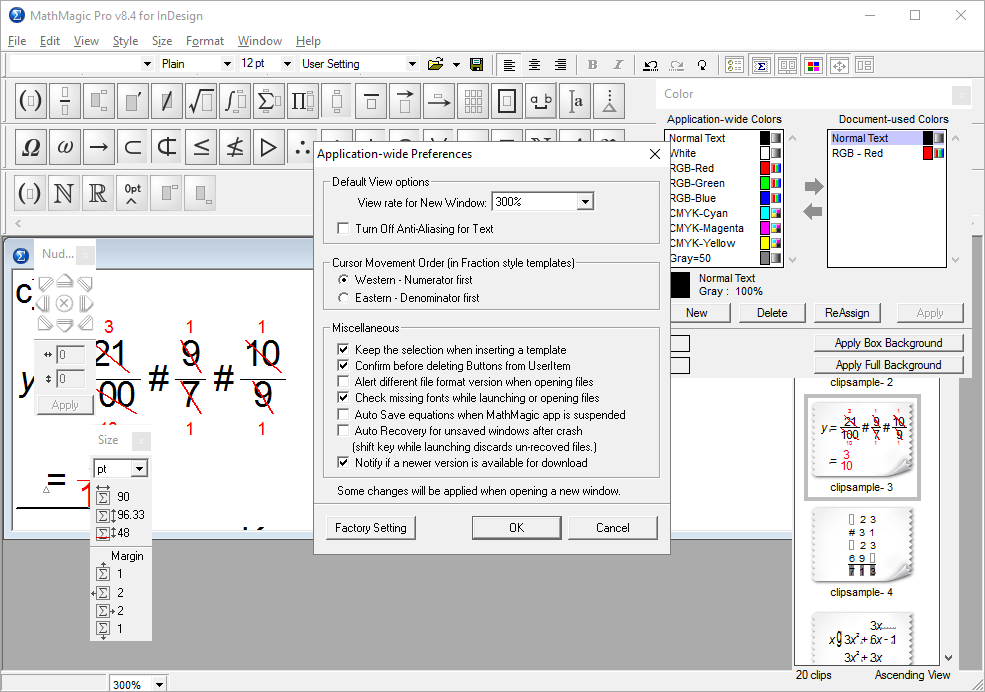
Task: Open the Plain style dropdown
Action: click(227, 64)
